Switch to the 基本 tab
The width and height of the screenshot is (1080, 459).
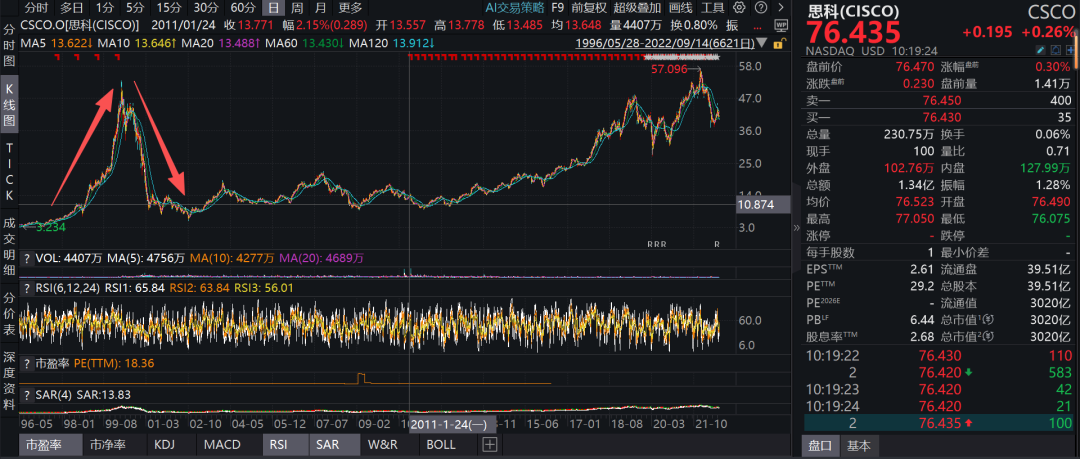tap(857, 445)
